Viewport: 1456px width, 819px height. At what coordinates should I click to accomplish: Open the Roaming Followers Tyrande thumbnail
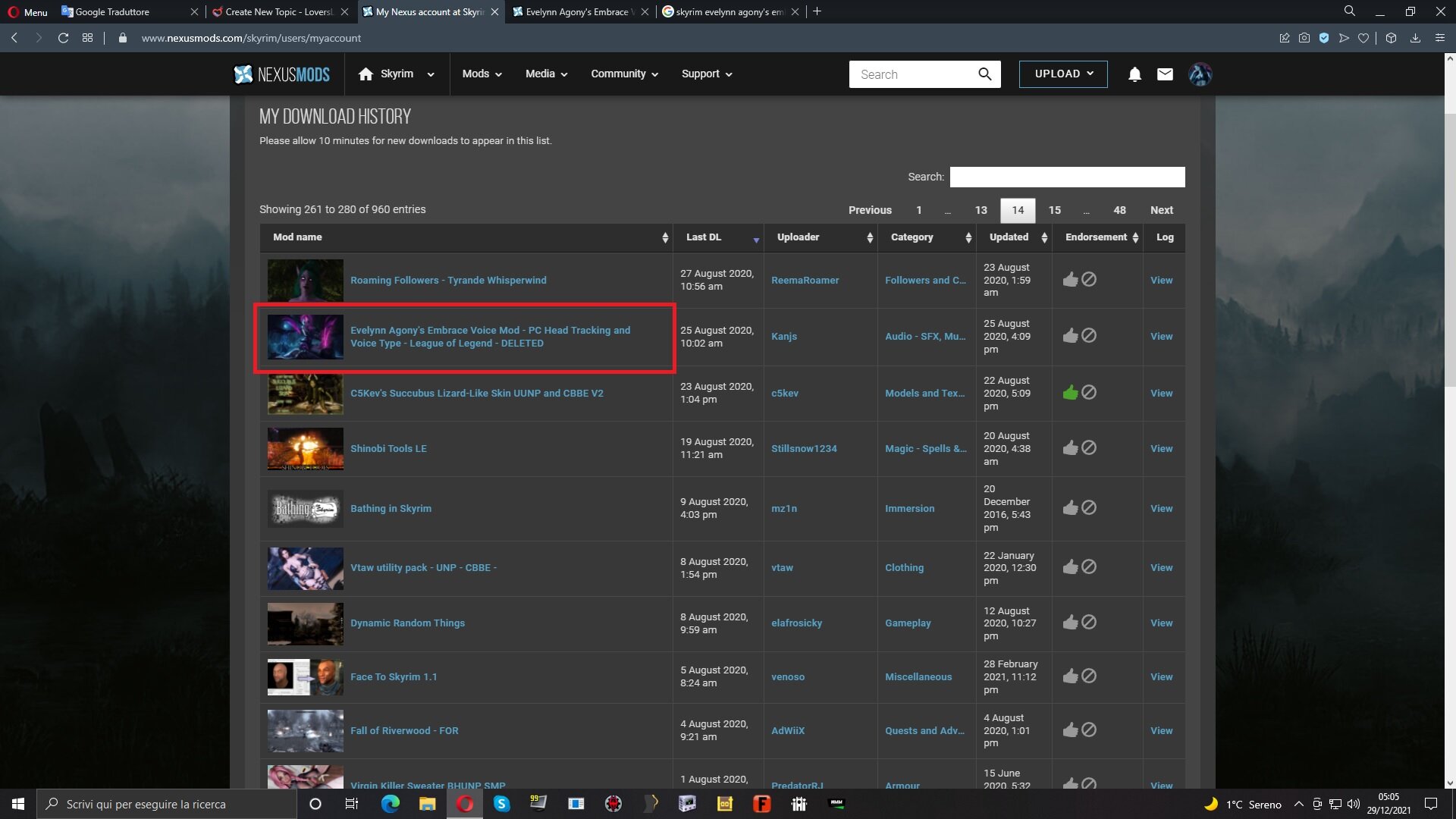point(305,280)
